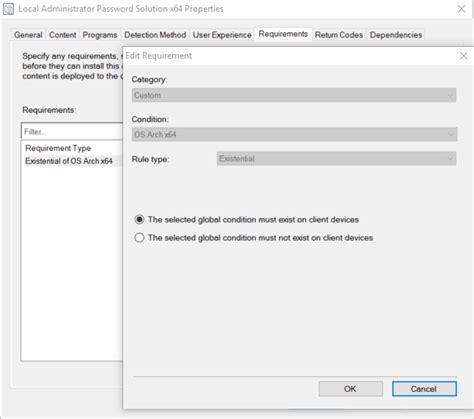Cancel the Edit Requirement dialog
Viewport: 474px width, 419px height.
pos(424,389)
